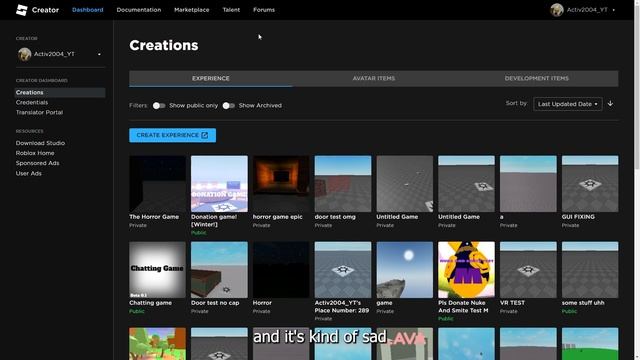Open the GUI FIXING thumbnail
The width and height of the screenshot is (640, 360).
coord(590,184)
